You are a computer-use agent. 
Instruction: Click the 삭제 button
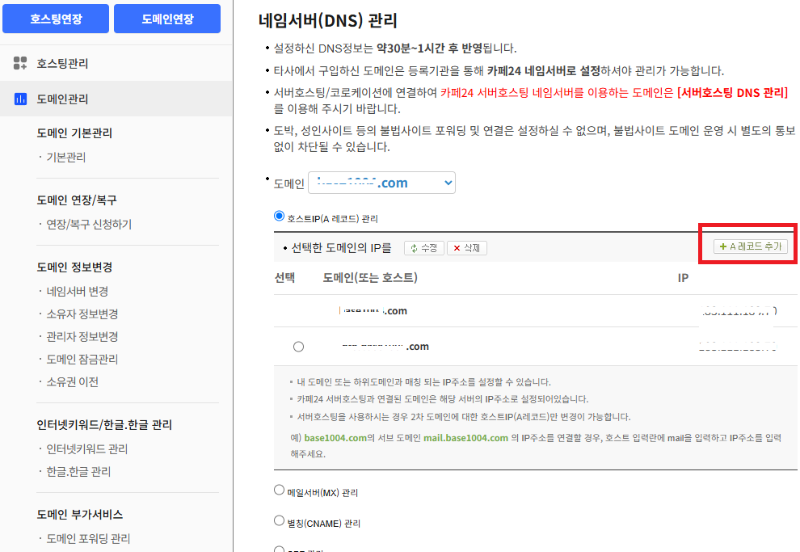point(467,248)
